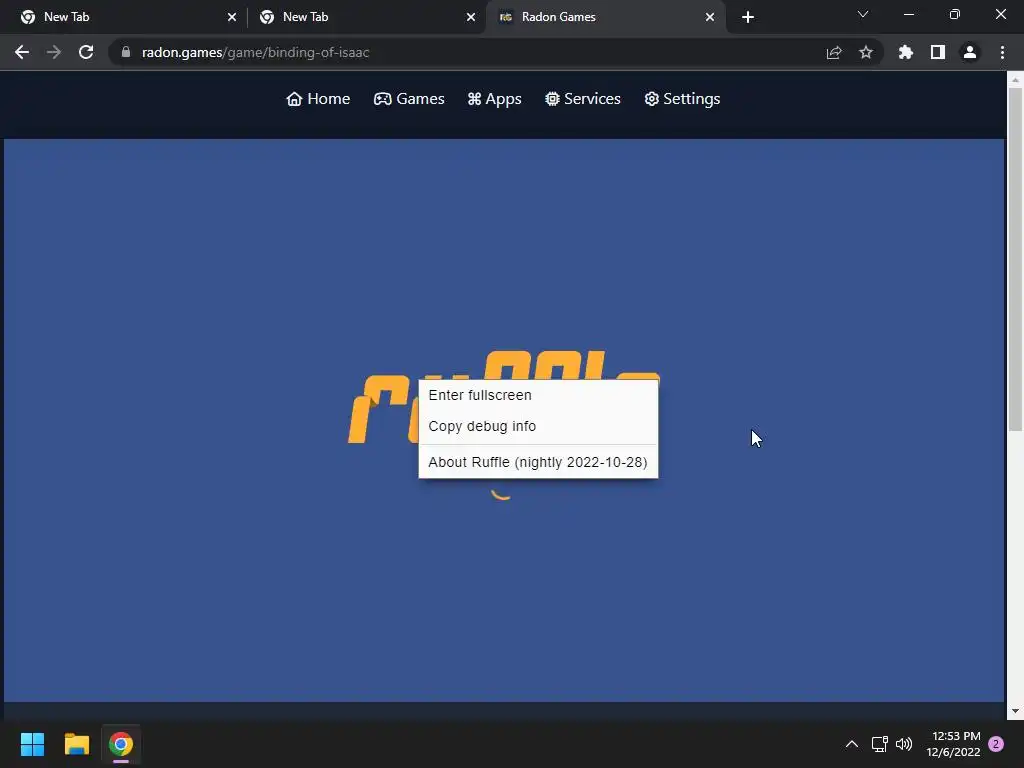View site info via lock icon
This screenshot has width=1024, height=768.
[126, 52]
